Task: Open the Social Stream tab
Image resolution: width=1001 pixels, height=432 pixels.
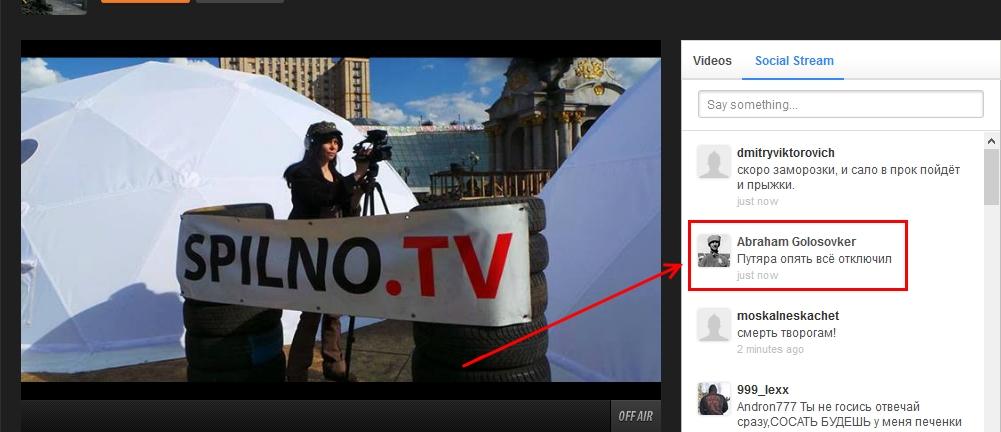Action: click(x=794, y=61)
